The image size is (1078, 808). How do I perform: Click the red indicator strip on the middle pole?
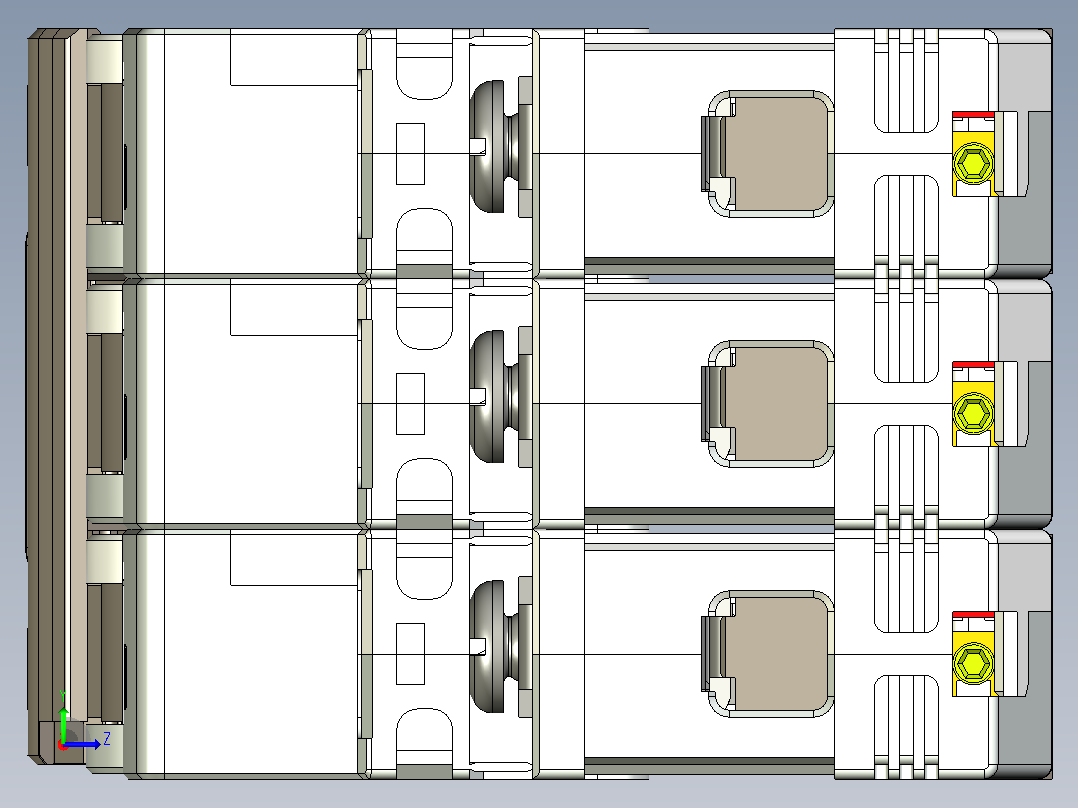pyautogui.click(x=973, y=364)
